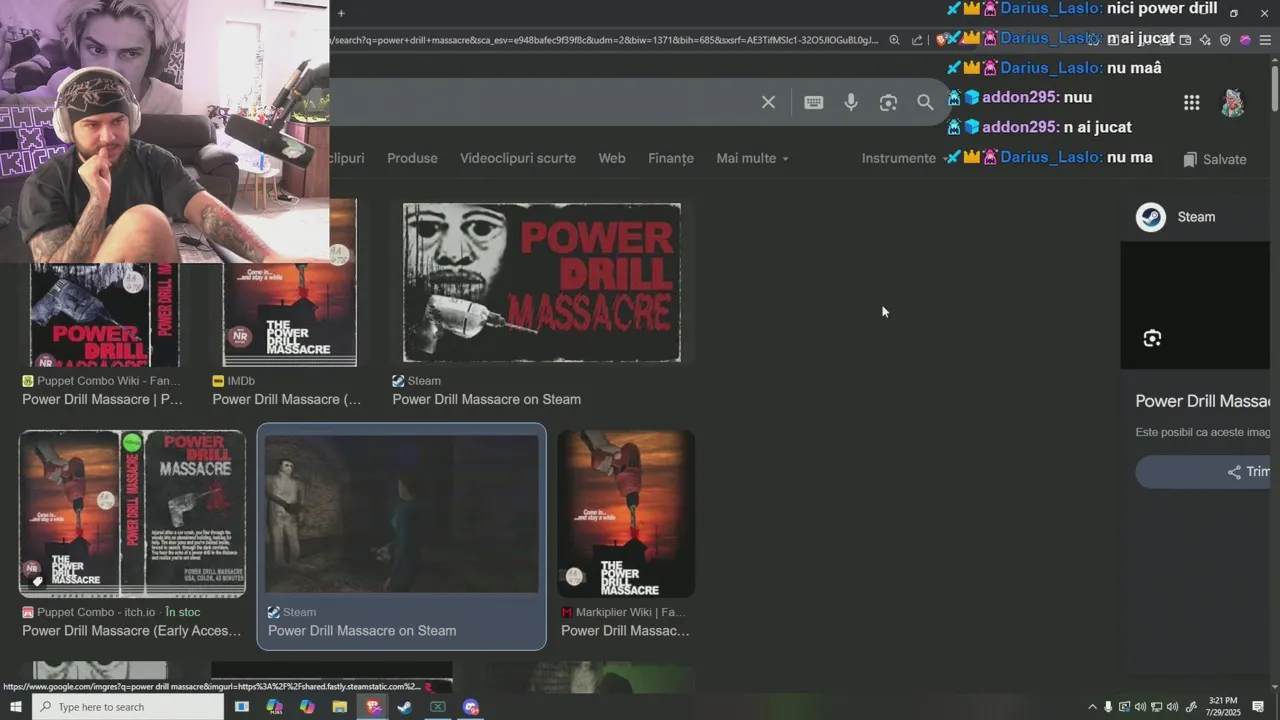This screenshot has width=1280, height=720.
Task: Open the browser hamburger menu
Action: [1265, 40]
